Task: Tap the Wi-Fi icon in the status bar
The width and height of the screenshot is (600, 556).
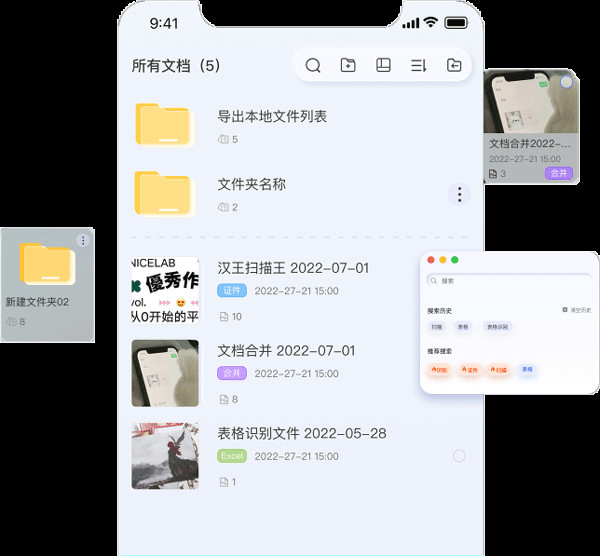Action: [x=431, y=22]
